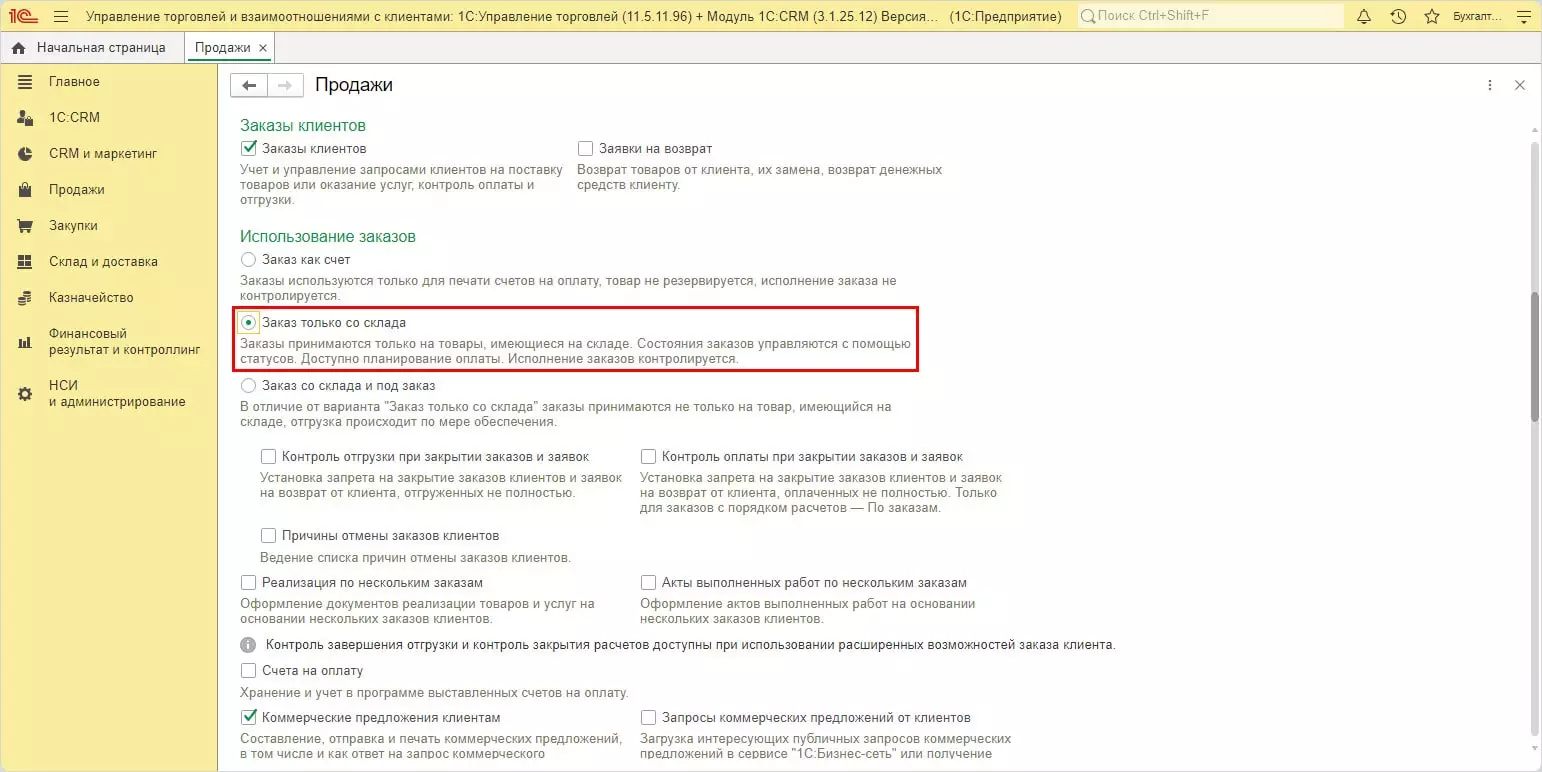Check Акты выполненных работ по нескольким заказам
The height and width of the screenshot is (772, 1542).
click(648, 583)
